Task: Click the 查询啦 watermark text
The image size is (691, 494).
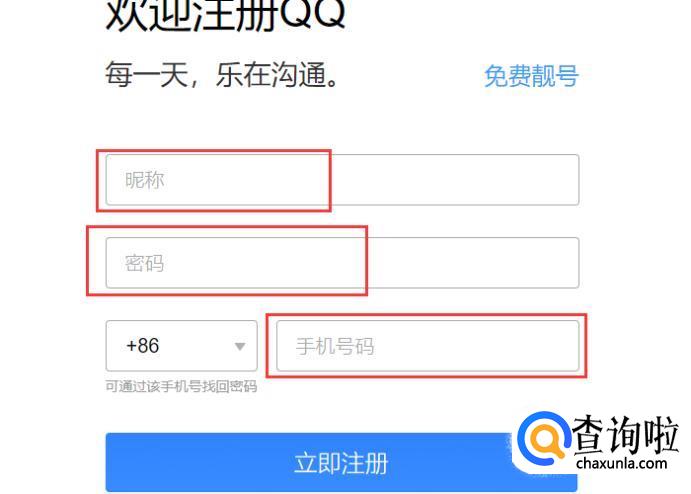Action: [626, 435]
